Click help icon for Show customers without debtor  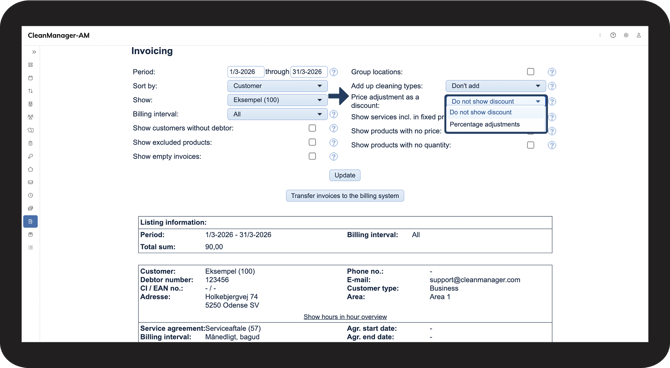coord(334,128)
